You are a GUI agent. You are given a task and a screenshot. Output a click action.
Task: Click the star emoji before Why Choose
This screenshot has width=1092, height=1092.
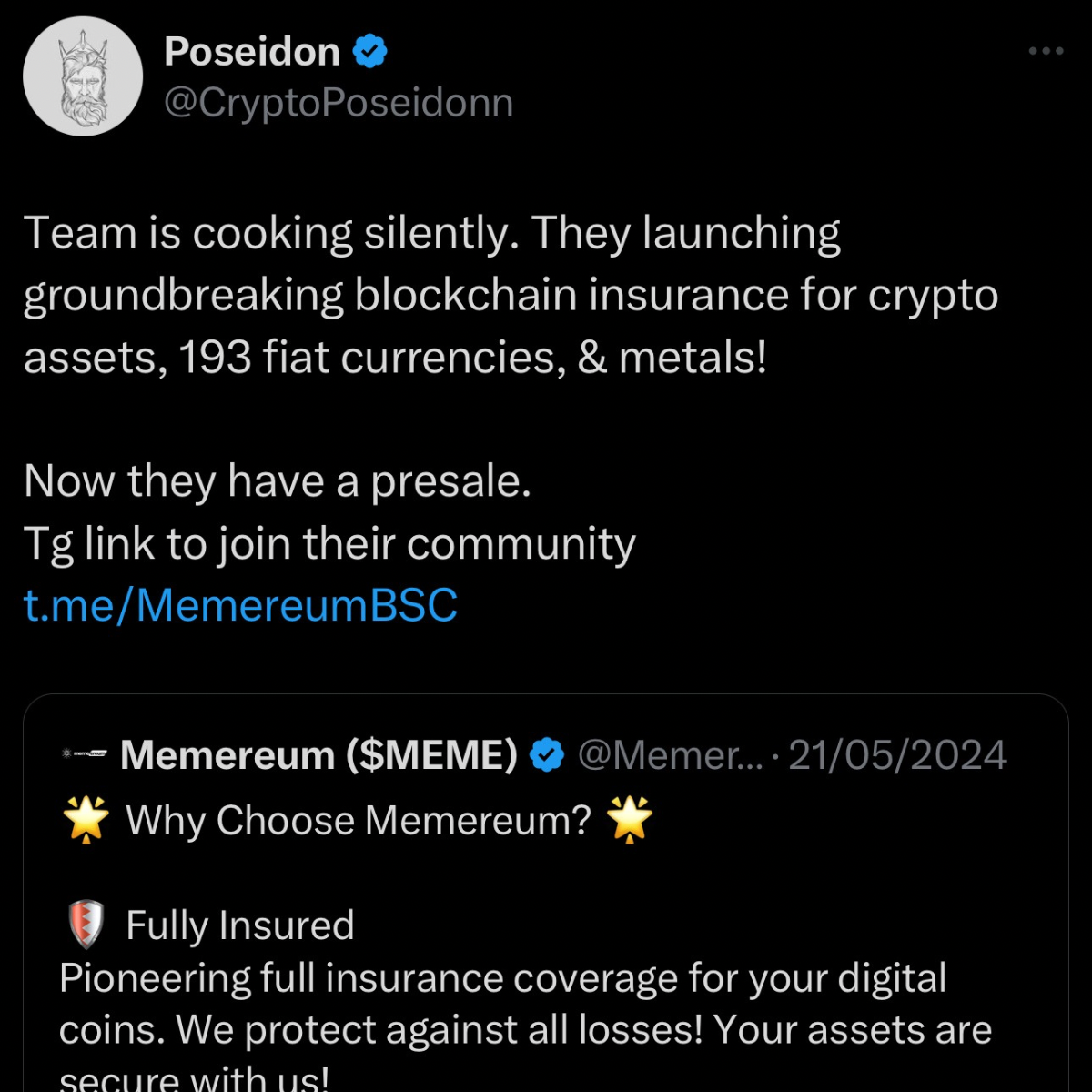coord(86,820)
